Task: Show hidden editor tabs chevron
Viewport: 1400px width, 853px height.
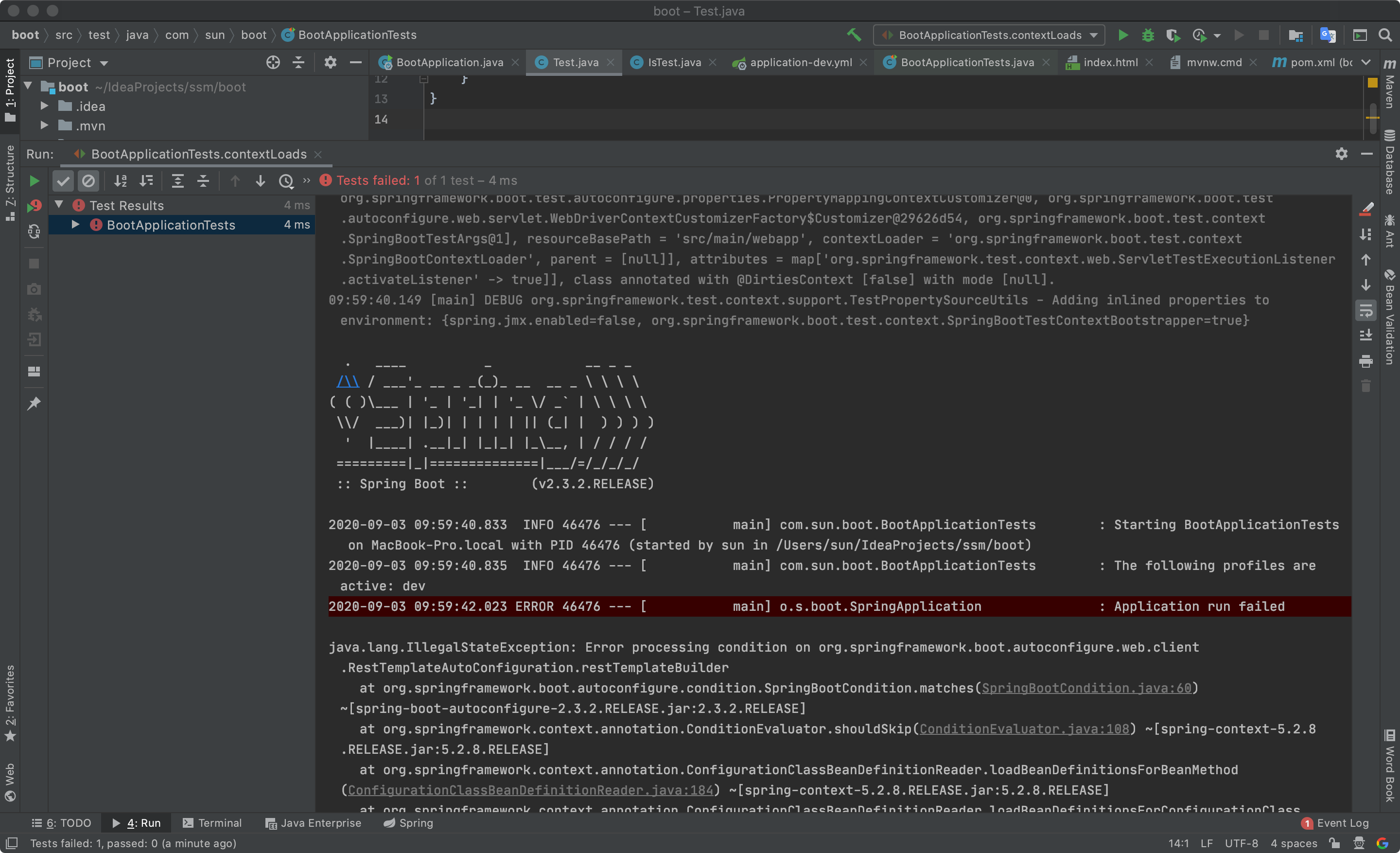Action: (x=1366, y=63)
